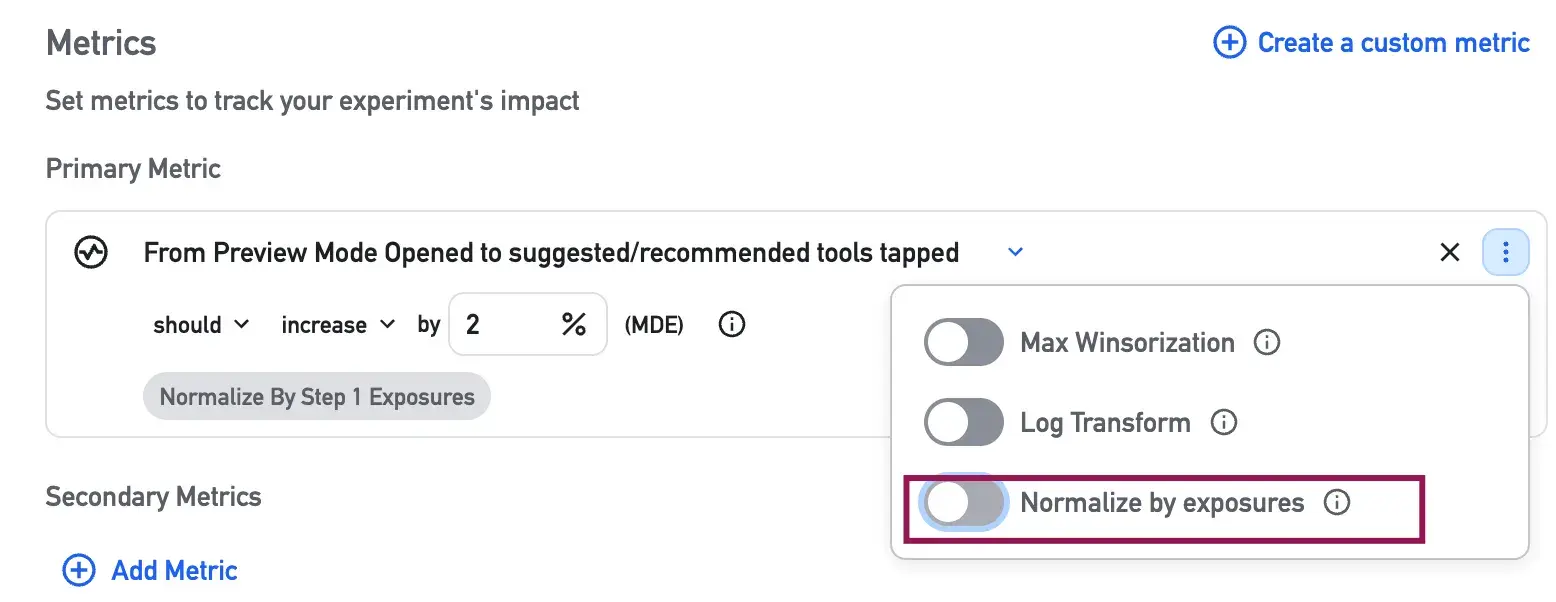Click the primary metric name text
Viewport: 1556px width, 602px height.
tap(551, 253)
